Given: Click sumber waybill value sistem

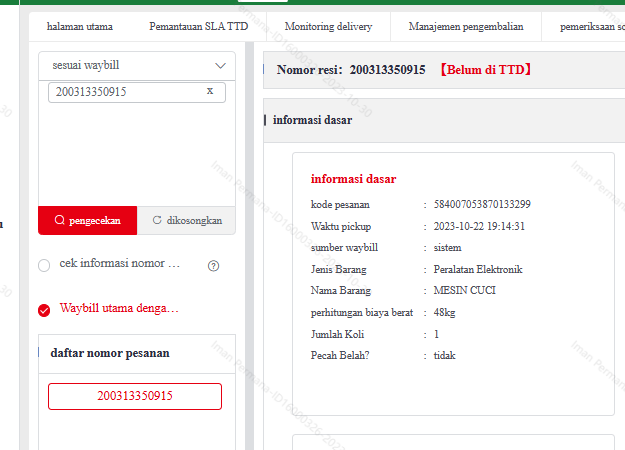Looking at the screenshot, I should [447, 248].
